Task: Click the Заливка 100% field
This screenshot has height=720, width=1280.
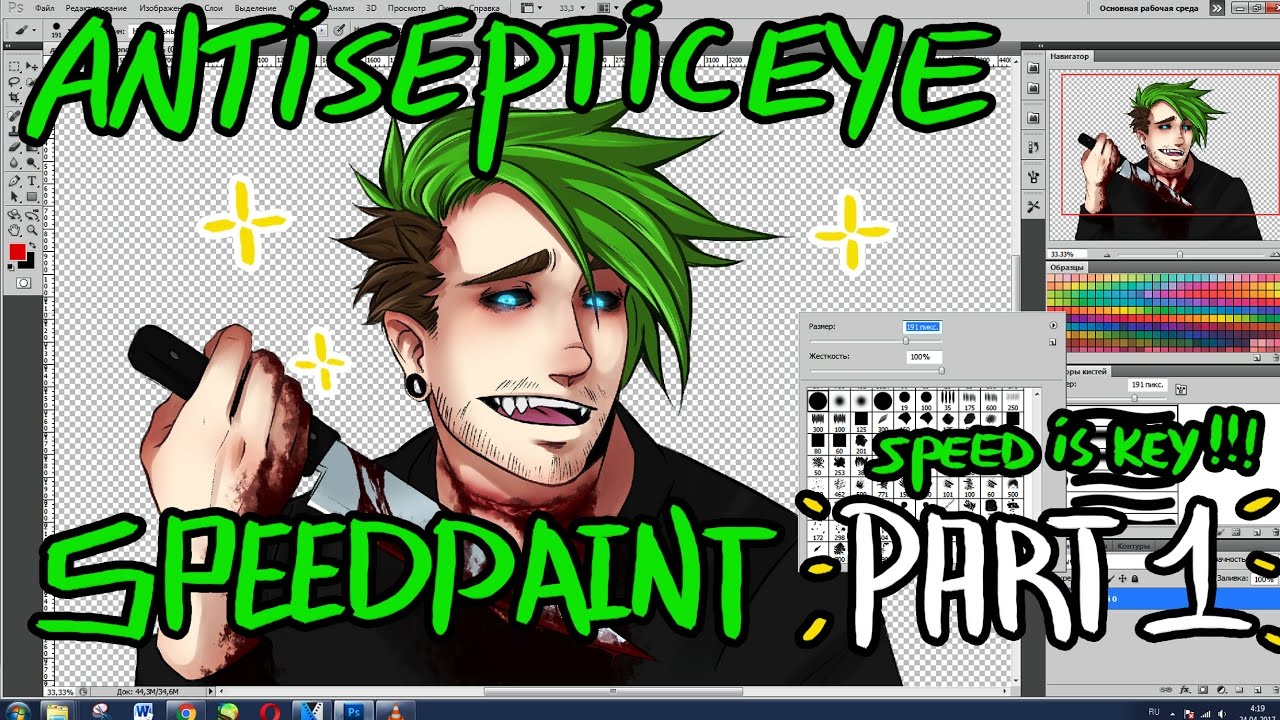Action: pyautogui.click(x=1264, y=580)
